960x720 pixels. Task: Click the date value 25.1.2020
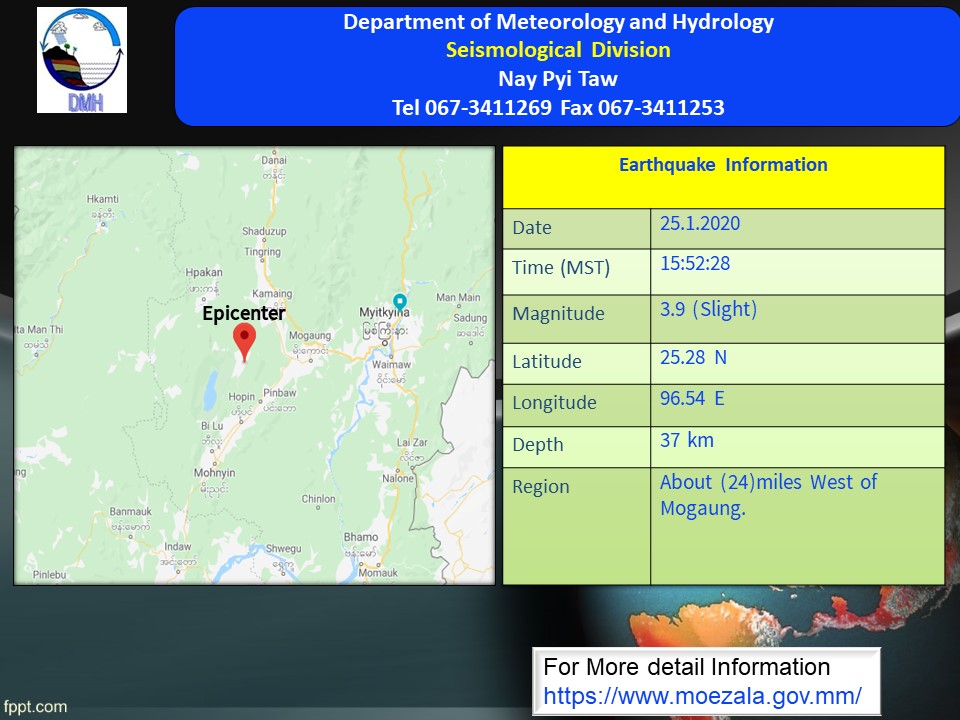click(700, 224)
